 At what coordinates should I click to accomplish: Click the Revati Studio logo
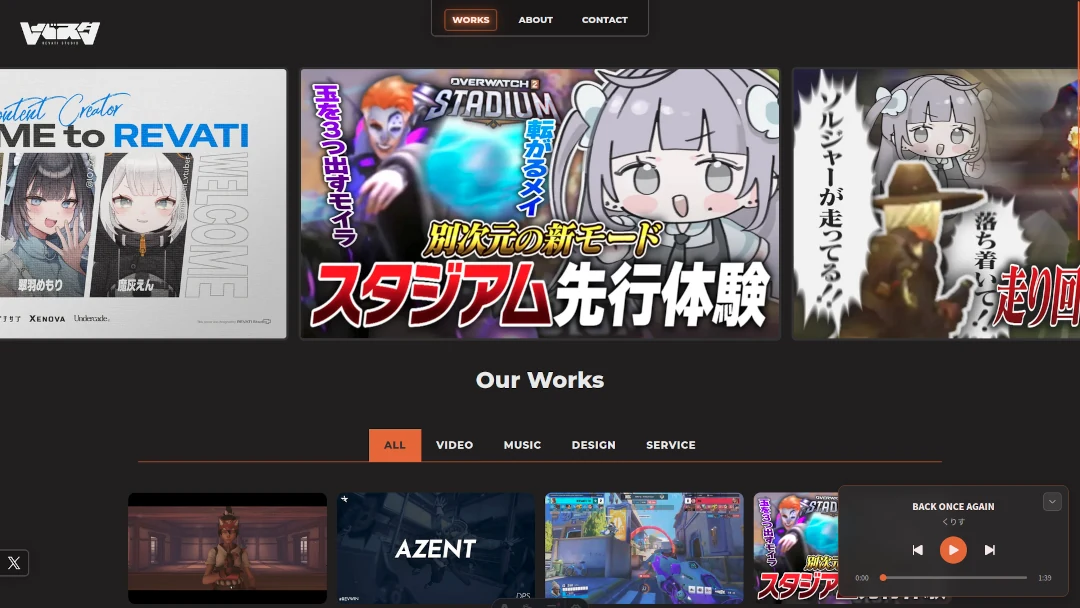tap(60, 33)
